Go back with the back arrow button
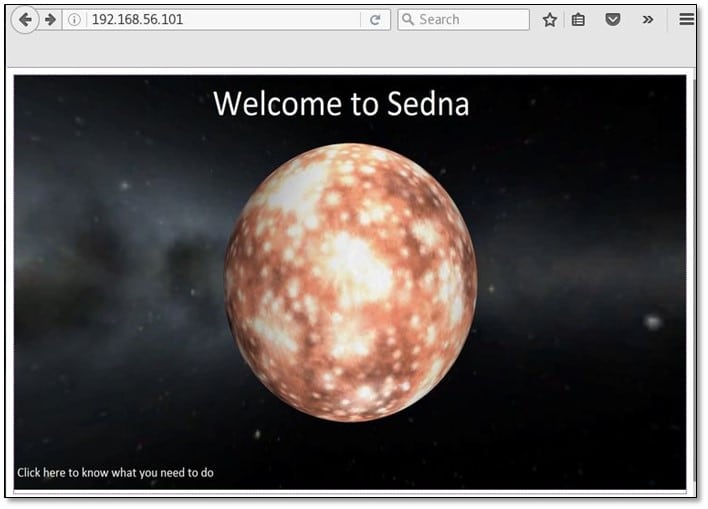This screenshot has height=509, width=708. 25,19
